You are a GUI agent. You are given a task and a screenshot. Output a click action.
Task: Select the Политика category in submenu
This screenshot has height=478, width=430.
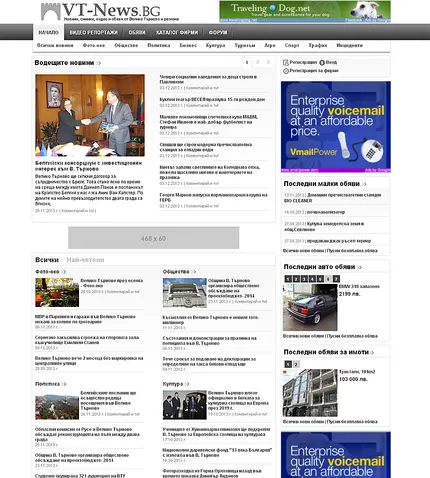159,45
